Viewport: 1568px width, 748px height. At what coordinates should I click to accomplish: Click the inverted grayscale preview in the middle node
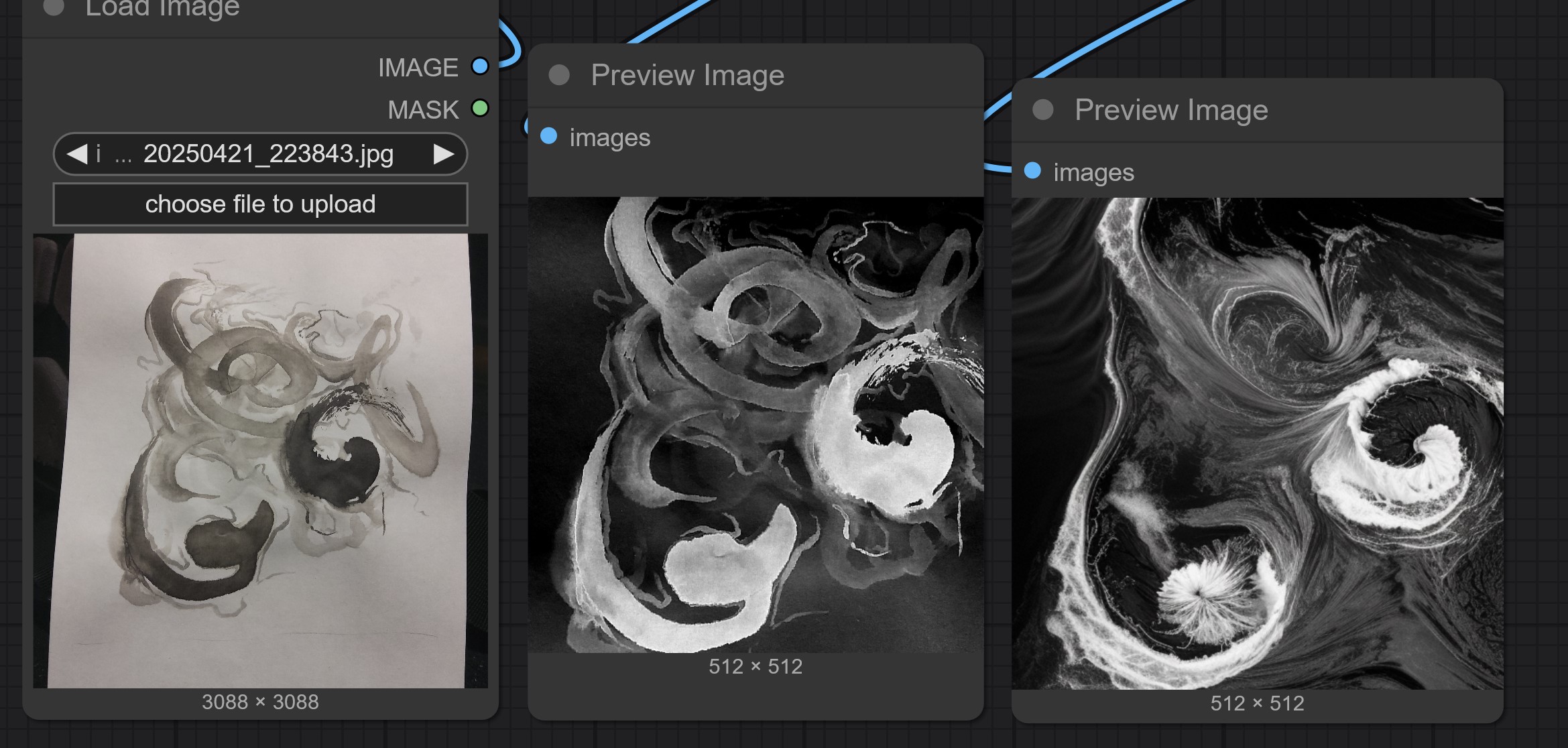756,424
